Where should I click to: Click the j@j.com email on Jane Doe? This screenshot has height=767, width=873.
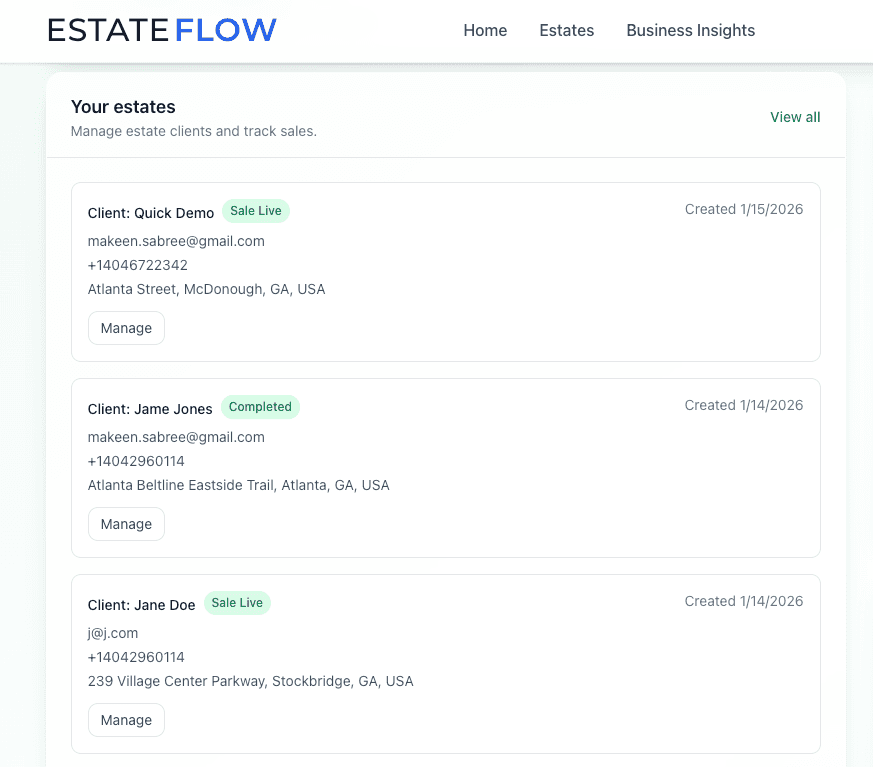coord(113,633)
